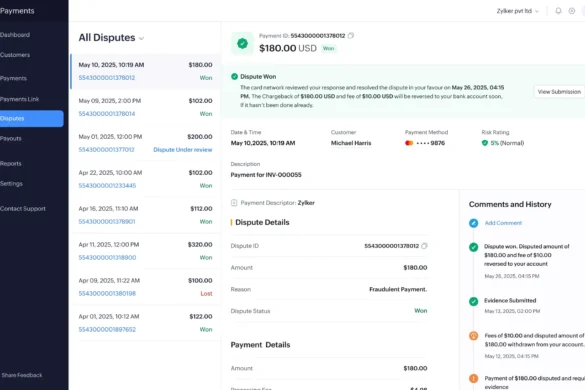Viewport: 585px width, 390px height.
Task: Open dispute link 5543000001233445
Action: (107, 185)
